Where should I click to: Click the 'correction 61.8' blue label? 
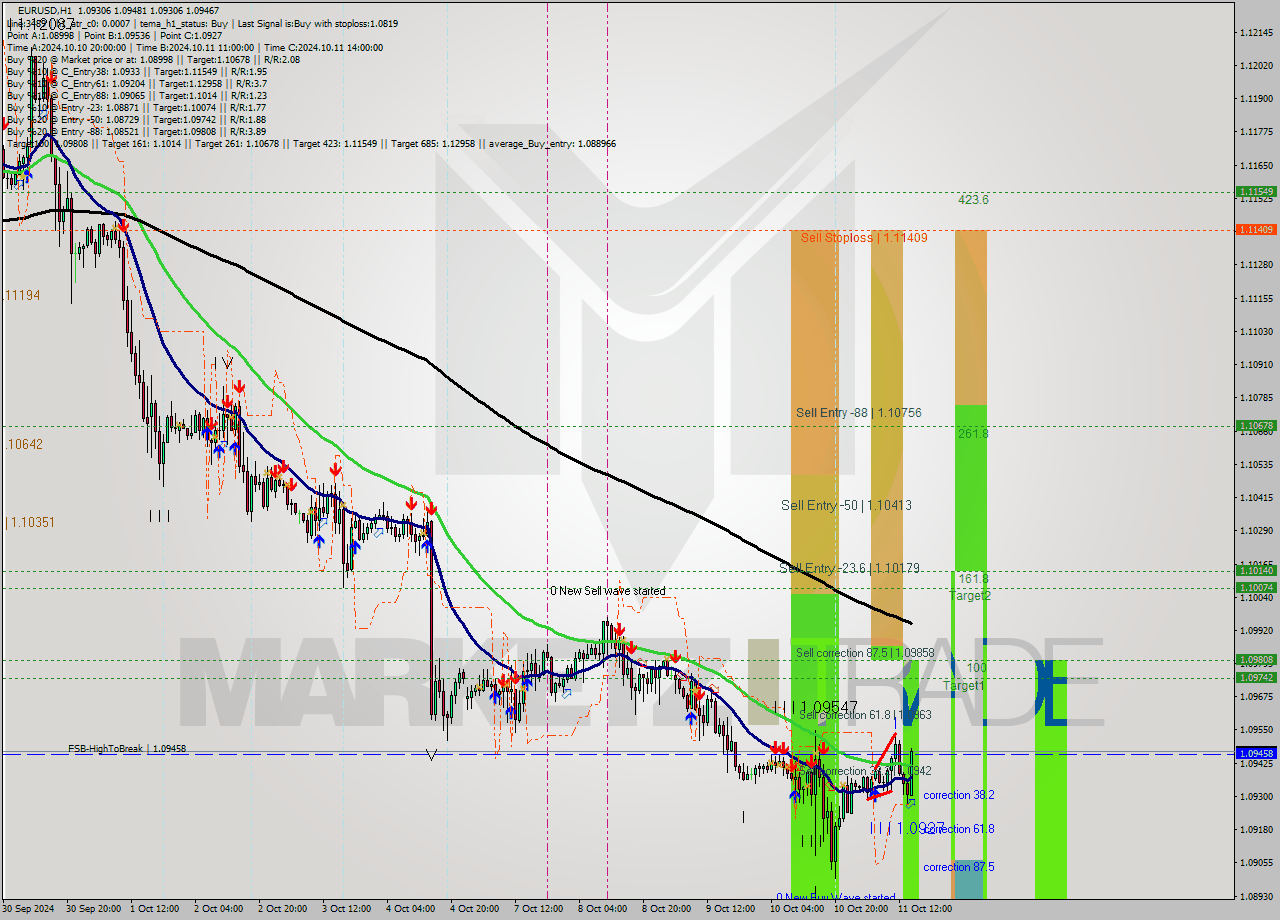tap(958, 829)
